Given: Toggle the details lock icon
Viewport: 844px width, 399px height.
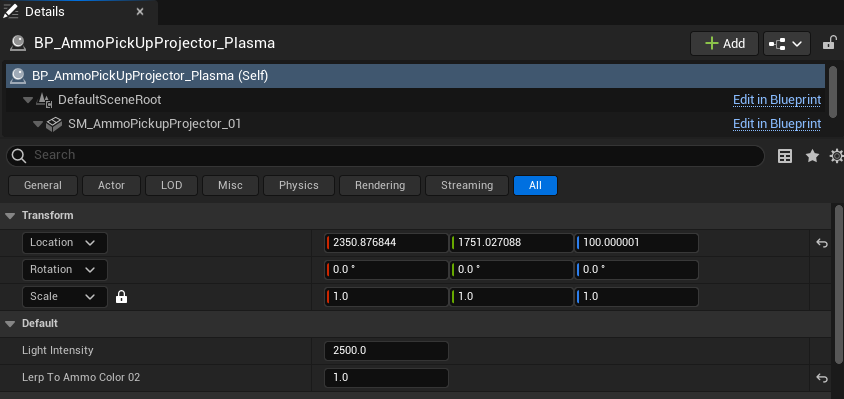Looking at the screenshot, I should tap(829, 43).
